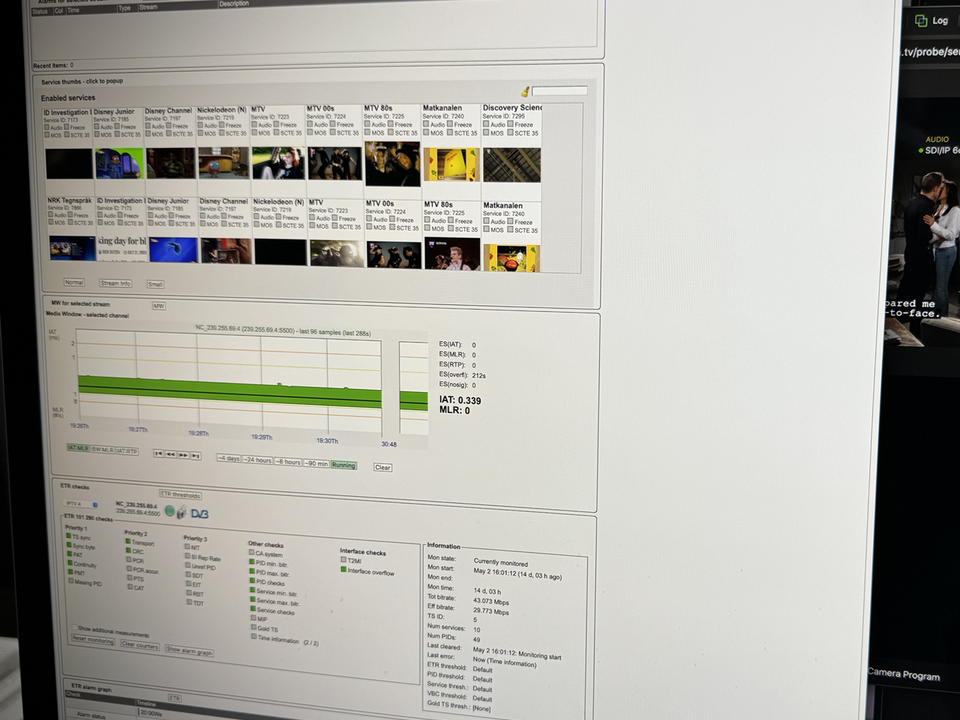Toggle the Gold TS check
Screen dimensions: 960x720
point(253,628)
